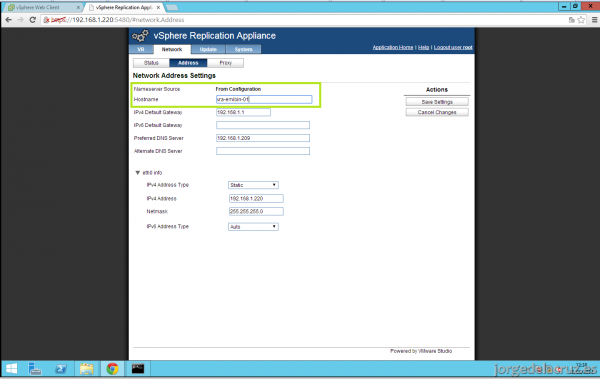Viewport: 600px width, 379px height.
Task: Bookmark page with the star icon
Action: pyautogui.click(x=581, y=20)
